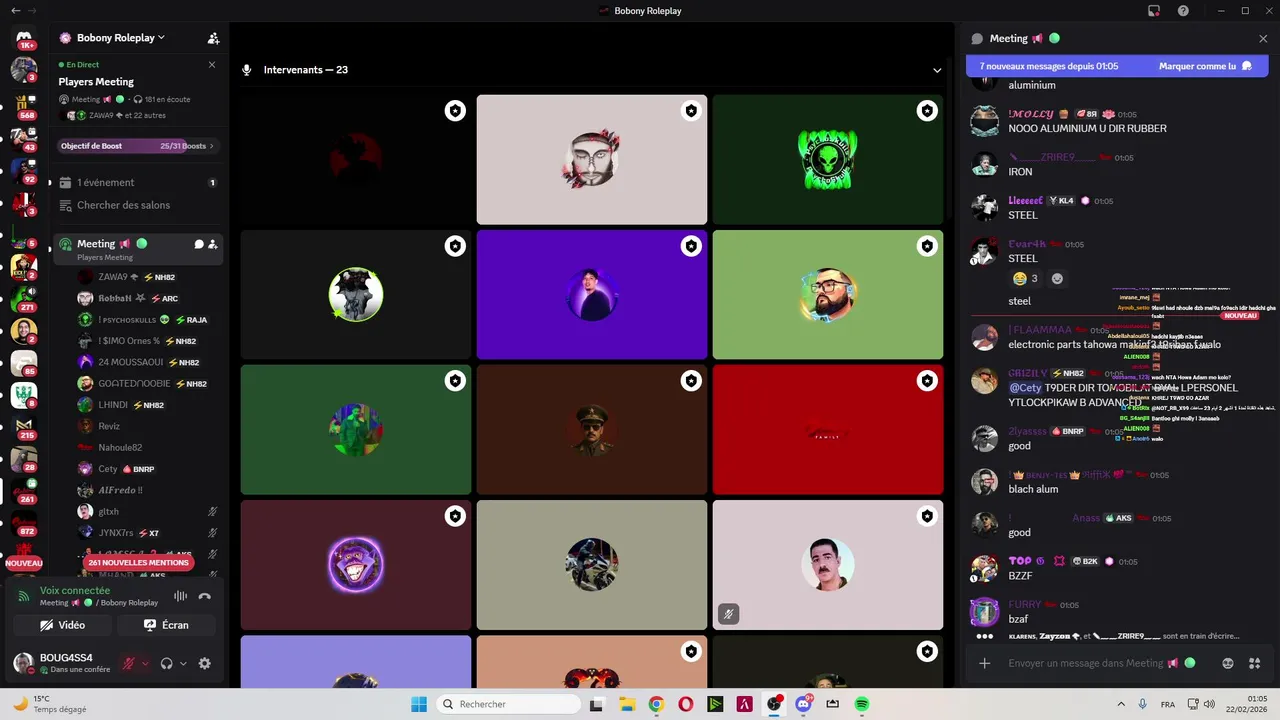Focus the Envoyer un message dans Meeting field
The width and height of the screenshot is (1280, 720).
[x=1110, y=663]
